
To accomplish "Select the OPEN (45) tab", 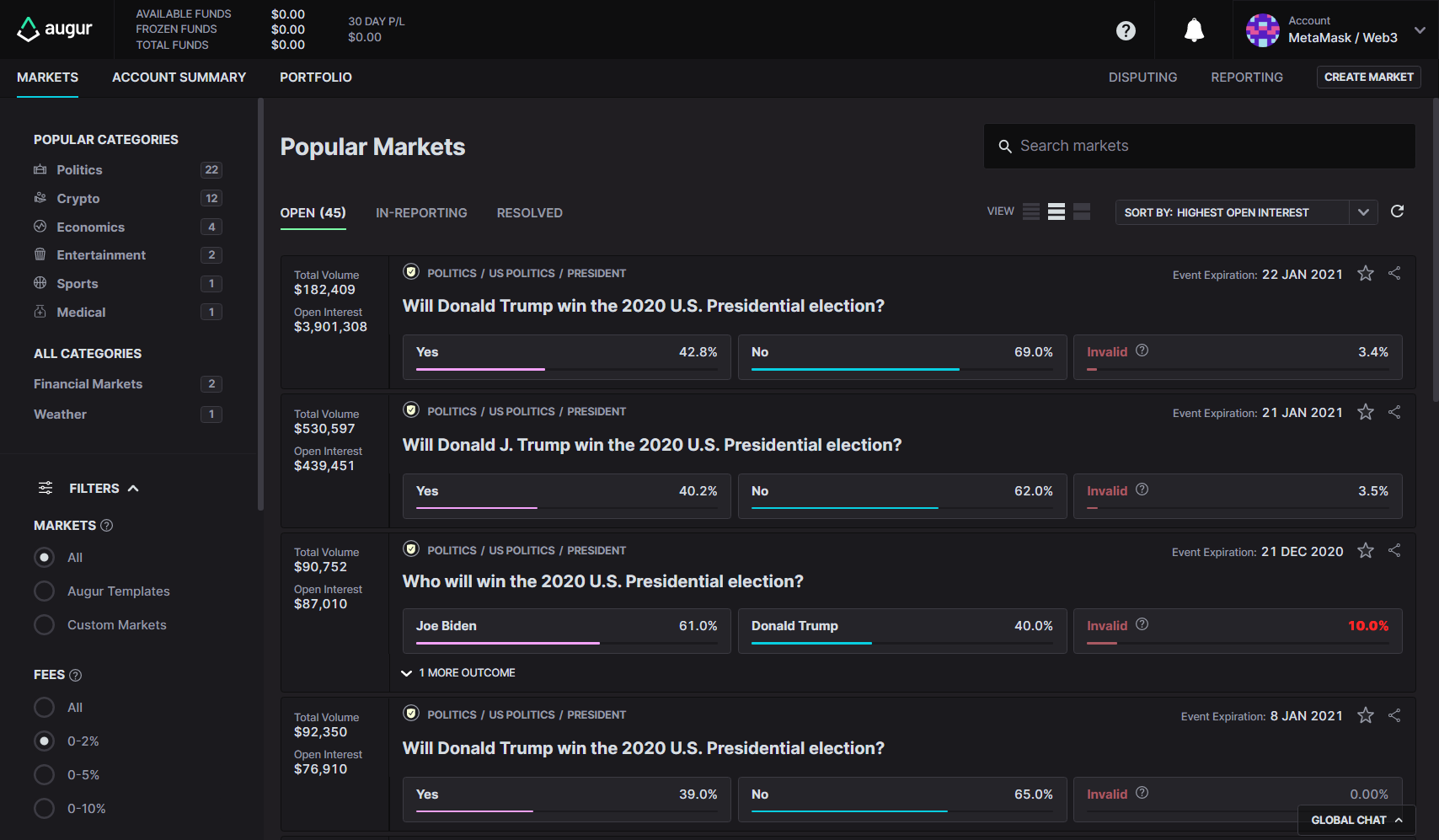I will [x=313, y=213].
